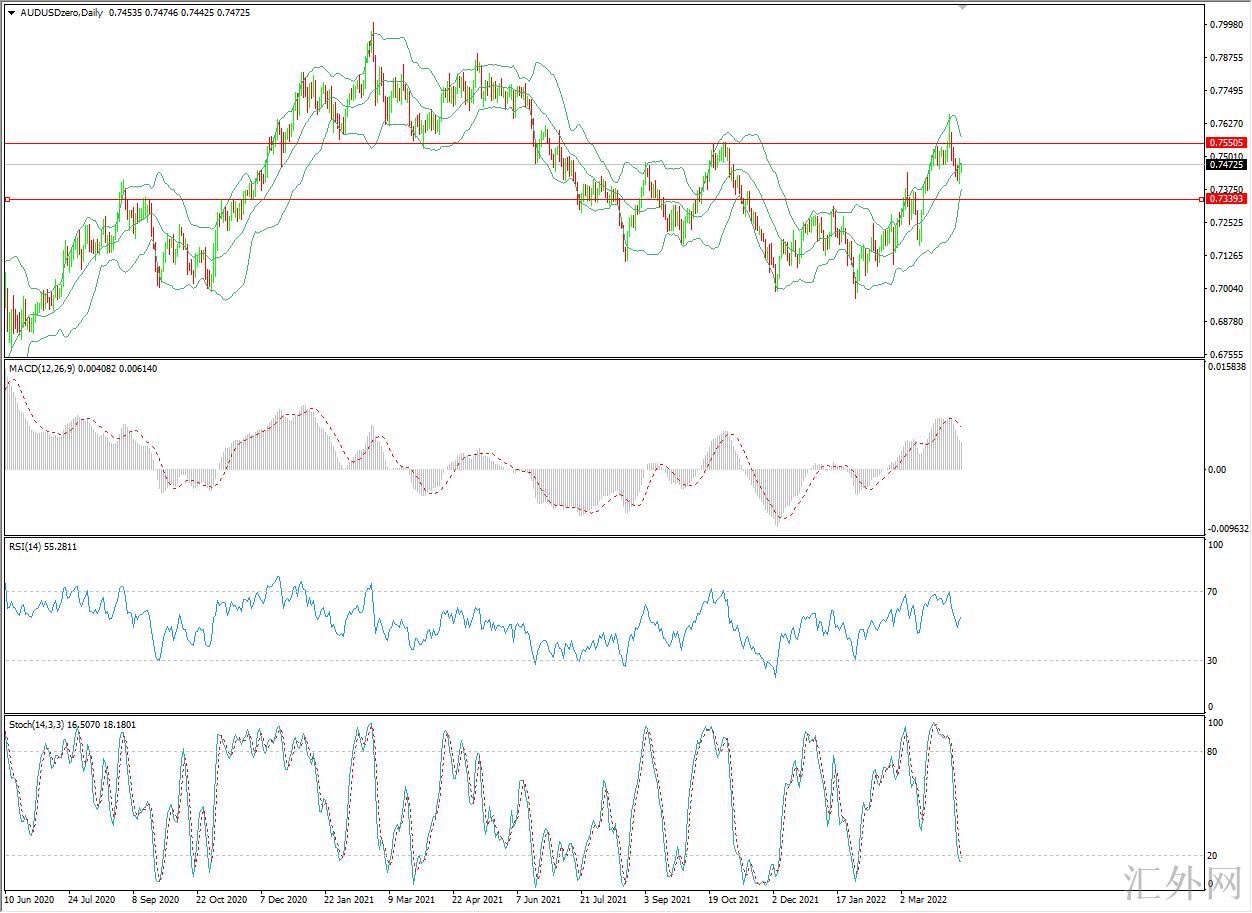This screenshot has width=1252, height=913.
Task: Click the gray chart shift triangle marker
Action: coord(963,6)
